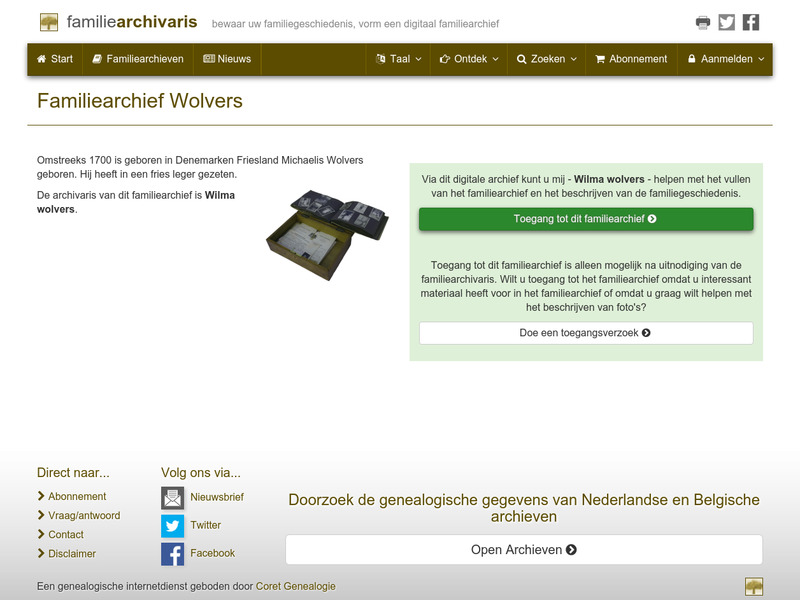
Task: Expand the Ontdek dropdown
Action: (x=466, y=59)
